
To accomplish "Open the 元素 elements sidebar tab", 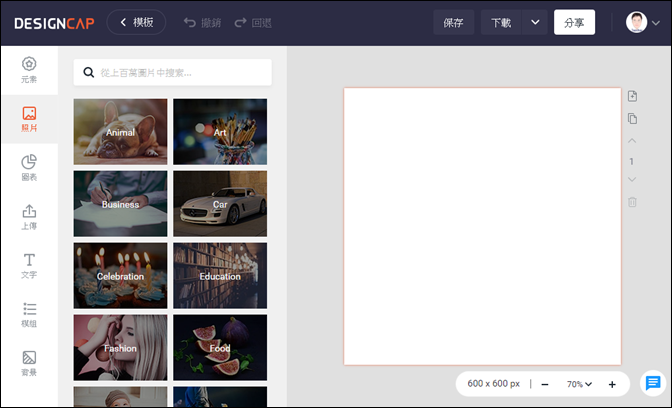I will (29, 70).
